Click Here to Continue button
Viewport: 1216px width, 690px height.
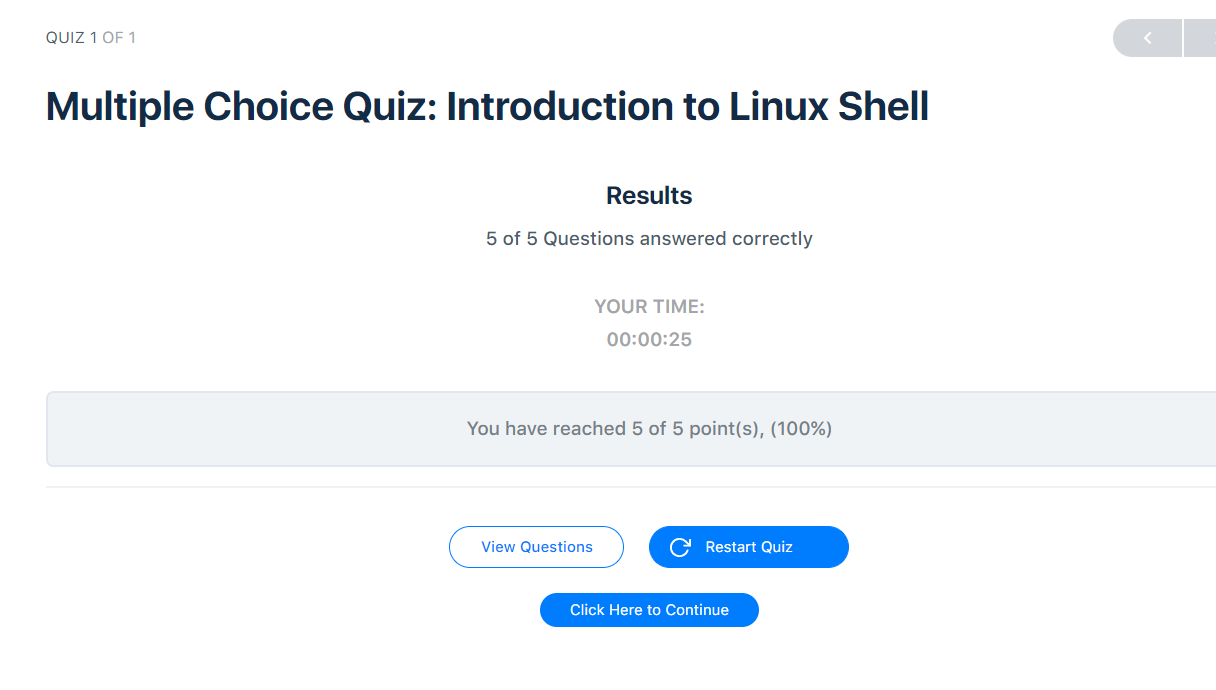[x=649, y=610]
